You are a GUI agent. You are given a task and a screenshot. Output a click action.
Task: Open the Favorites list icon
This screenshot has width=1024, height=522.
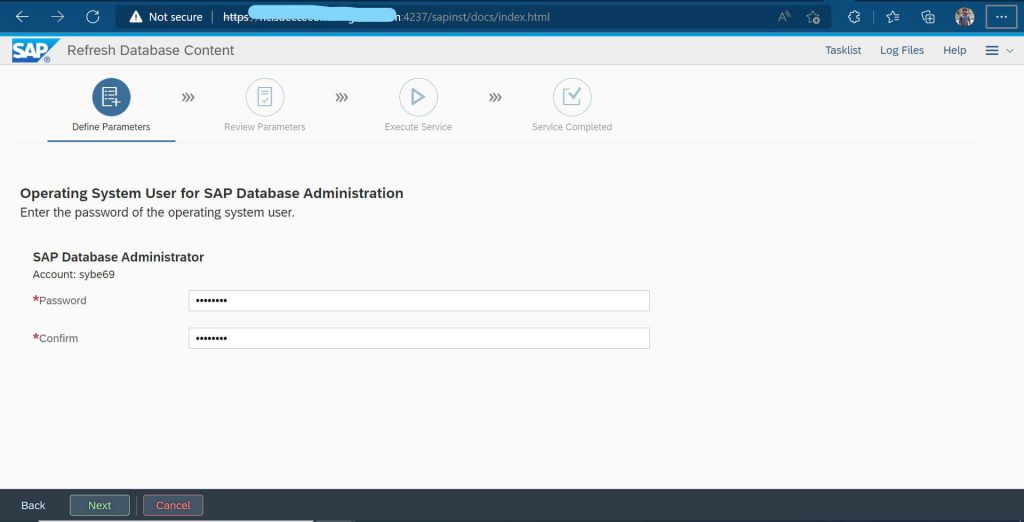tap(893, 17)
